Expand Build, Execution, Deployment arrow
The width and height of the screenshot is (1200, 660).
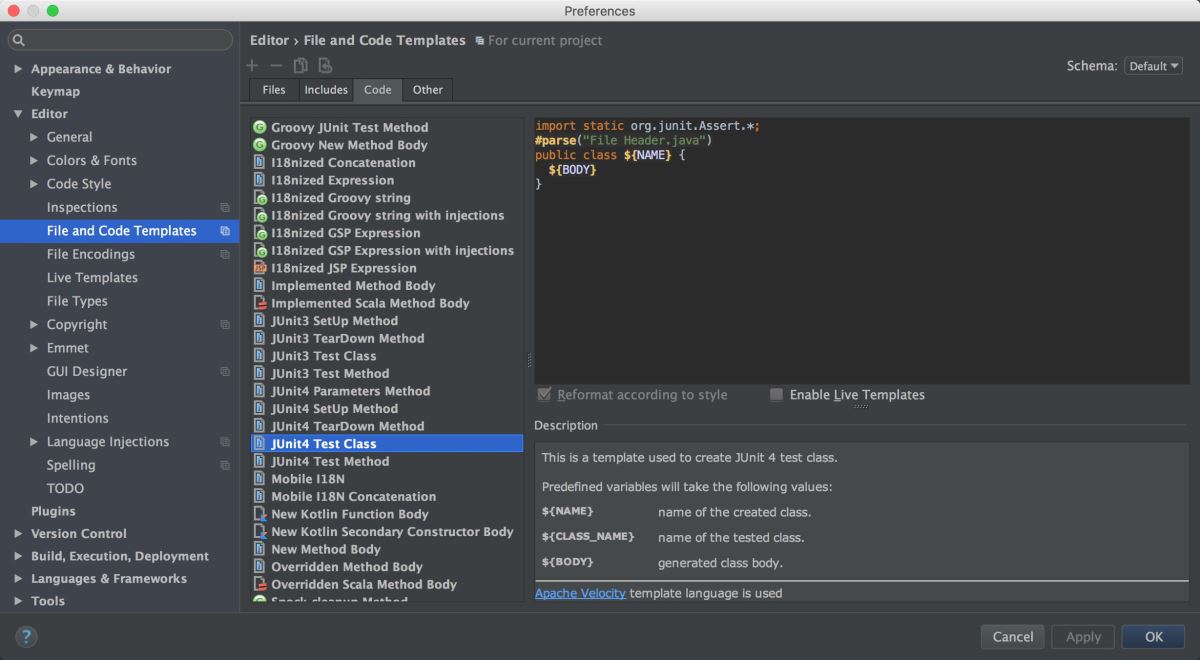18,556
